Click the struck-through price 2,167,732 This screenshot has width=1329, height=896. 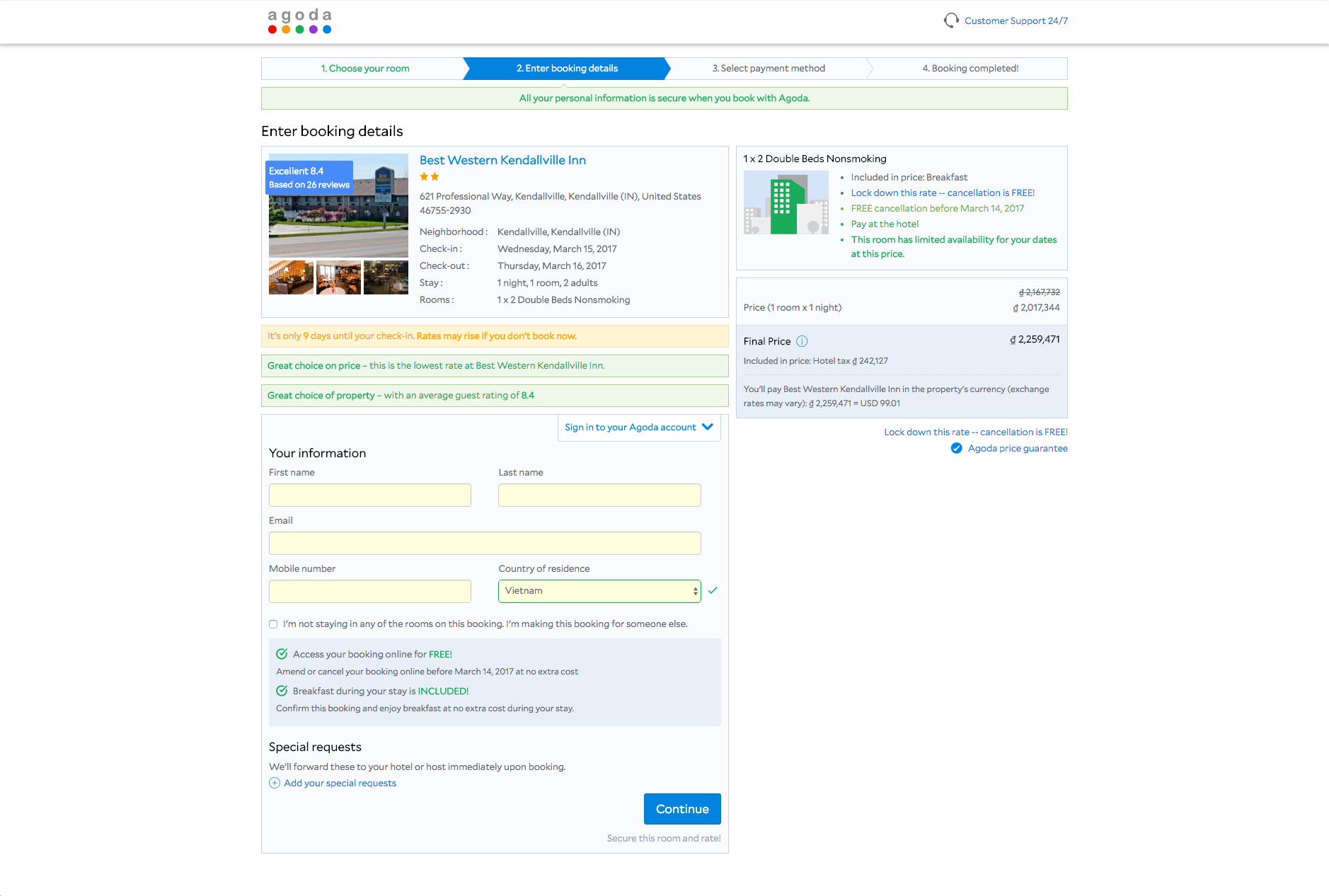[x=1039, y=292]
